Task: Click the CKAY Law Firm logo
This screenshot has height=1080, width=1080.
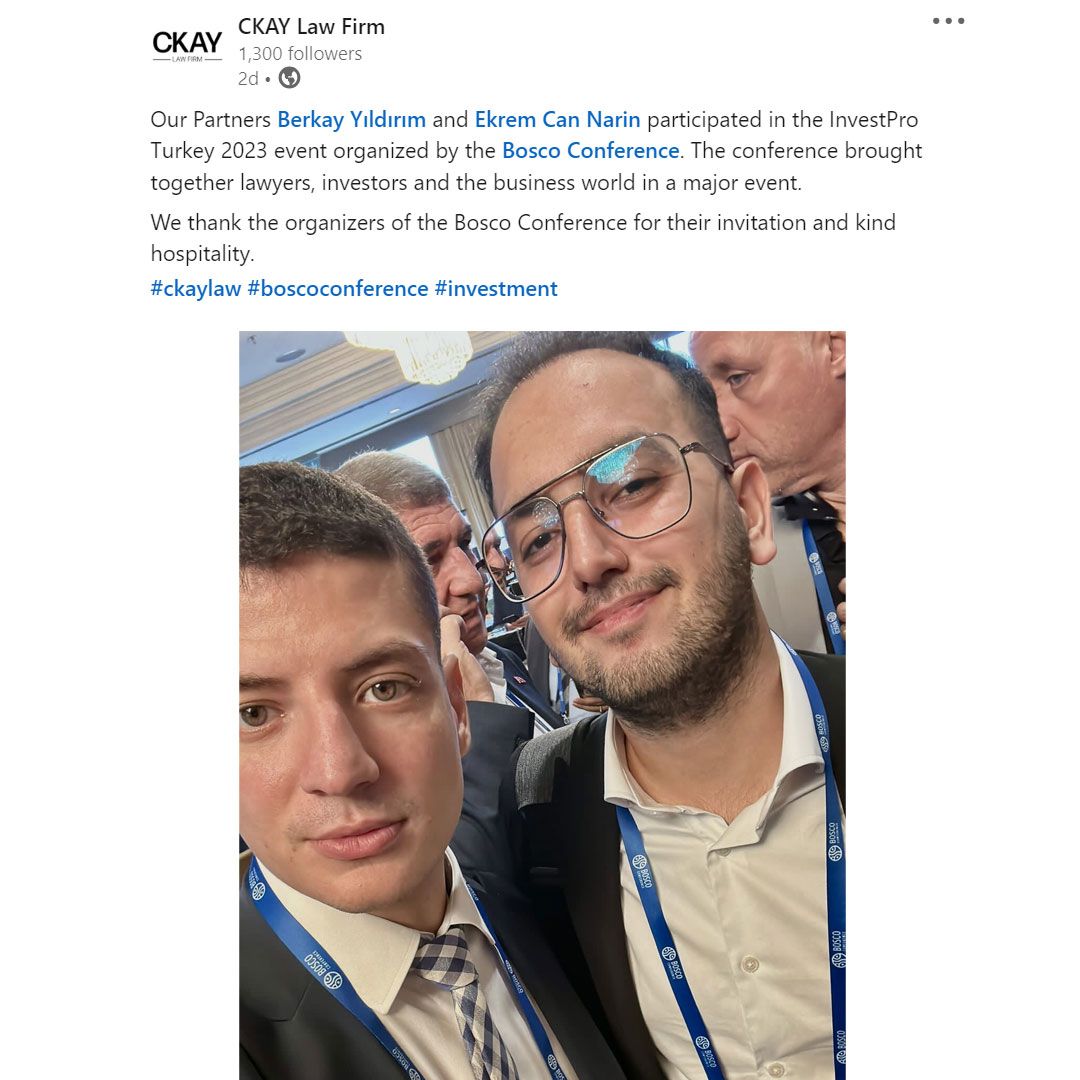Action: click(x=187, y=45)
